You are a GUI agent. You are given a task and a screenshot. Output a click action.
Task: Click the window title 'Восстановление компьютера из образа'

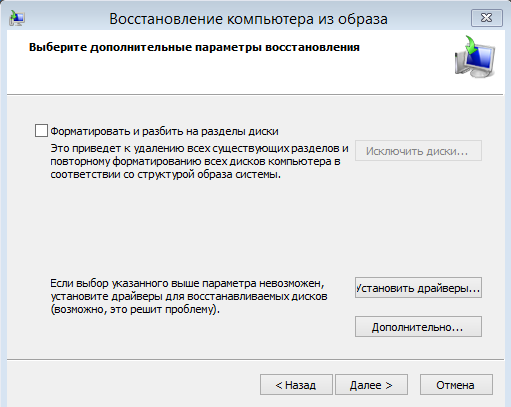[248, 19]
